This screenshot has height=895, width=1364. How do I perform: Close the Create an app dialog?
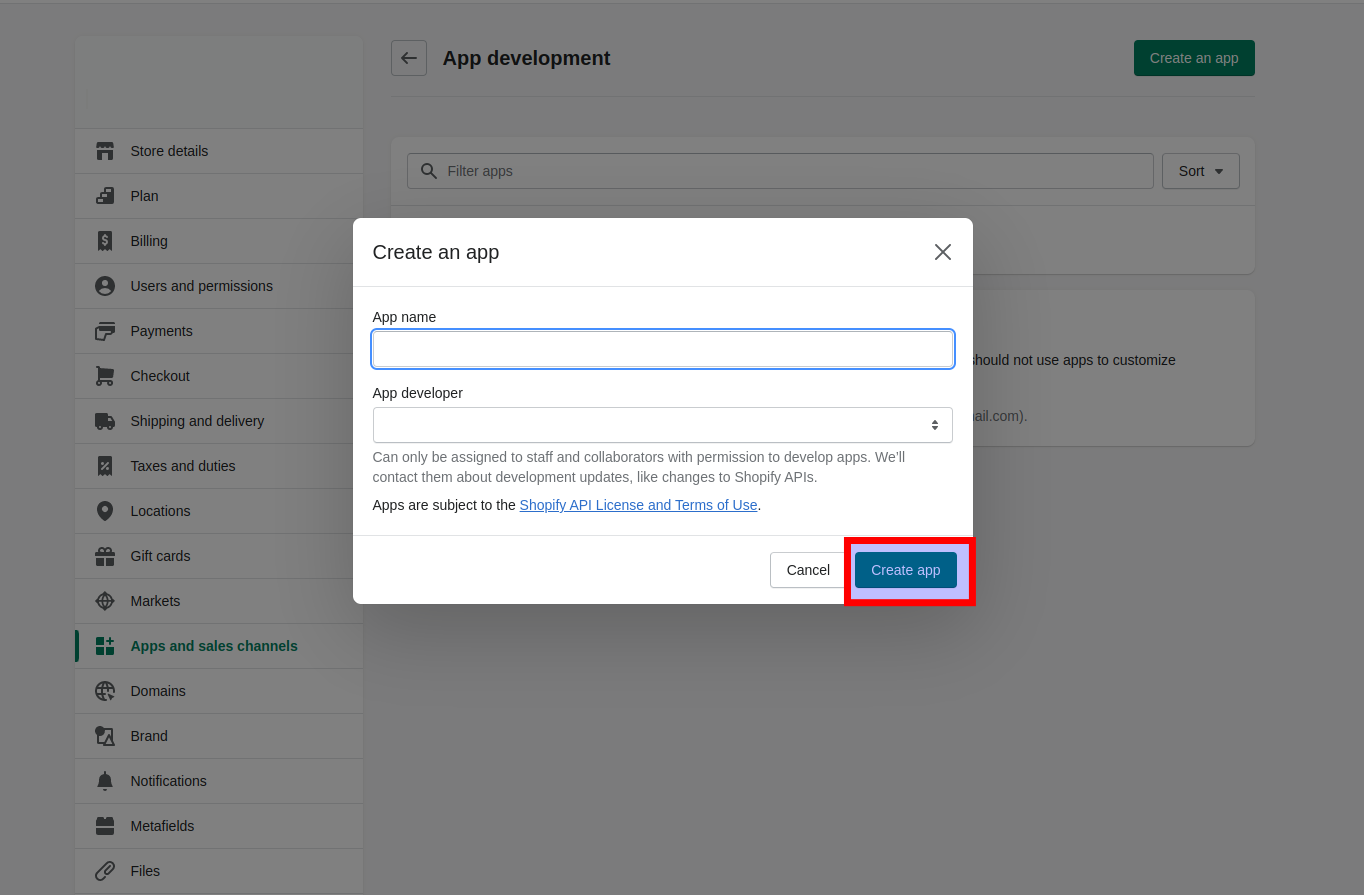(x=942, y=252)
